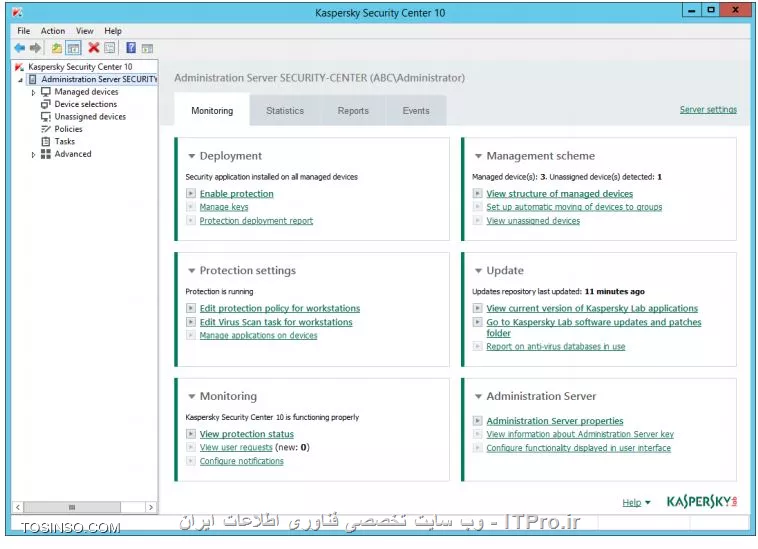The image size is (758, 549).
Task: Click the Enable protection link
Action: point(236,194)
